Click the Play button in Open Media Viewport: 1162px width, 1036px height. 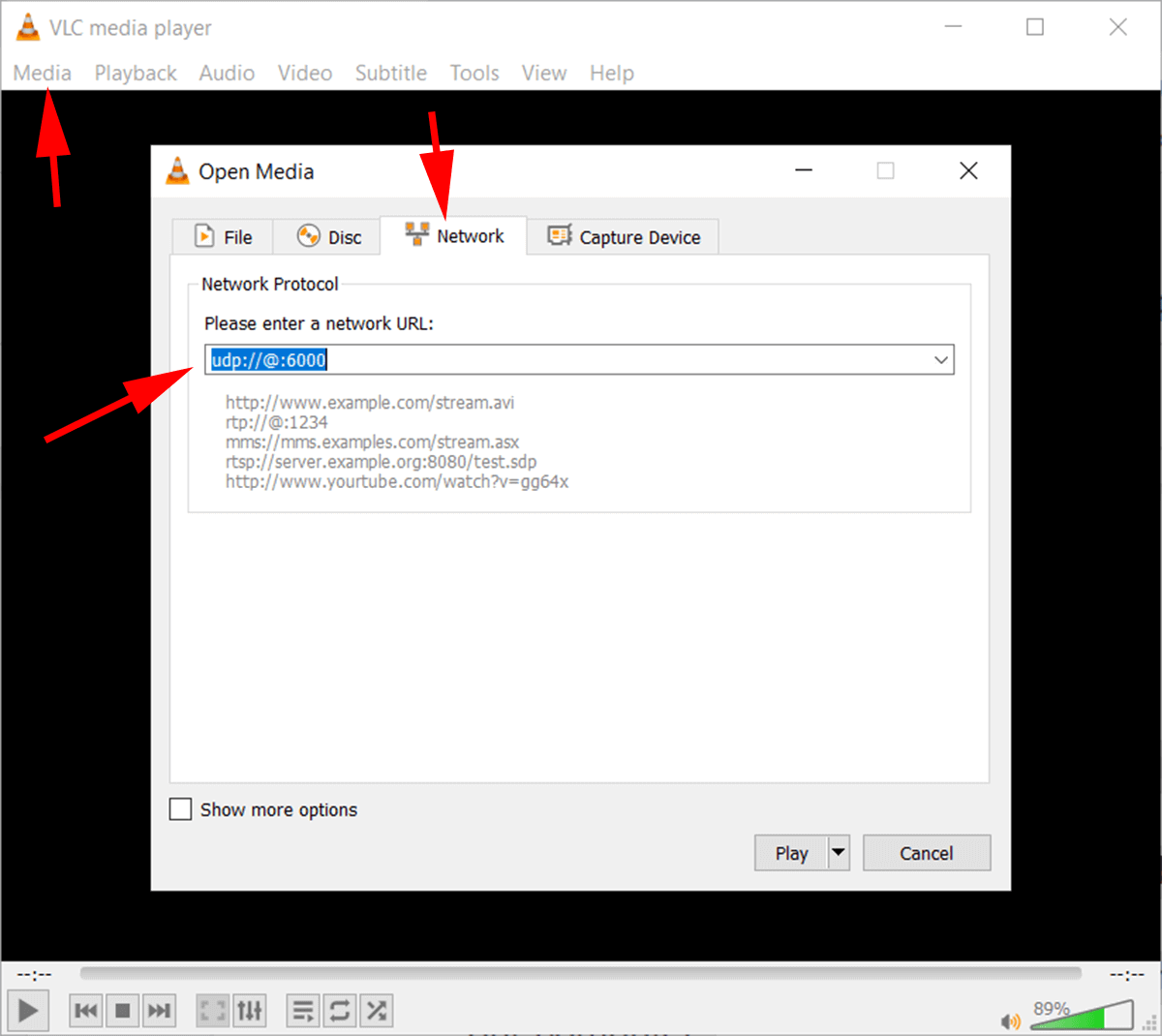coord(791,853)
